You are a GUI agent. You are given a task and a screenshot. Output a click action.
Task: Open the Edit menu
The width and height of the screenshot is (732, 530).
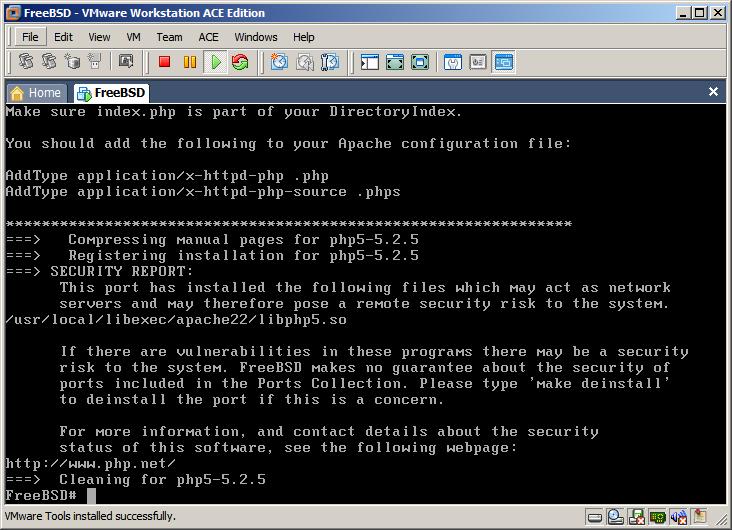tap(63, 37)
